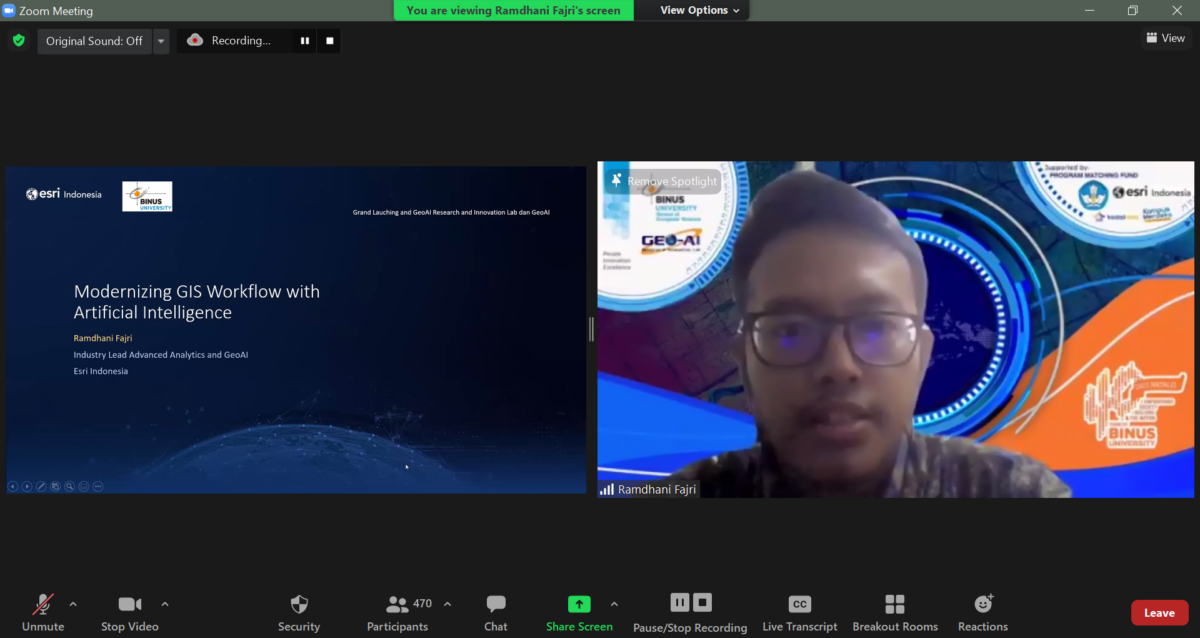Stop the recording from the top bar
Image resolution: width=1200 pixels, height=638 pixels.
pyautogui.click(x=330, y=41)
